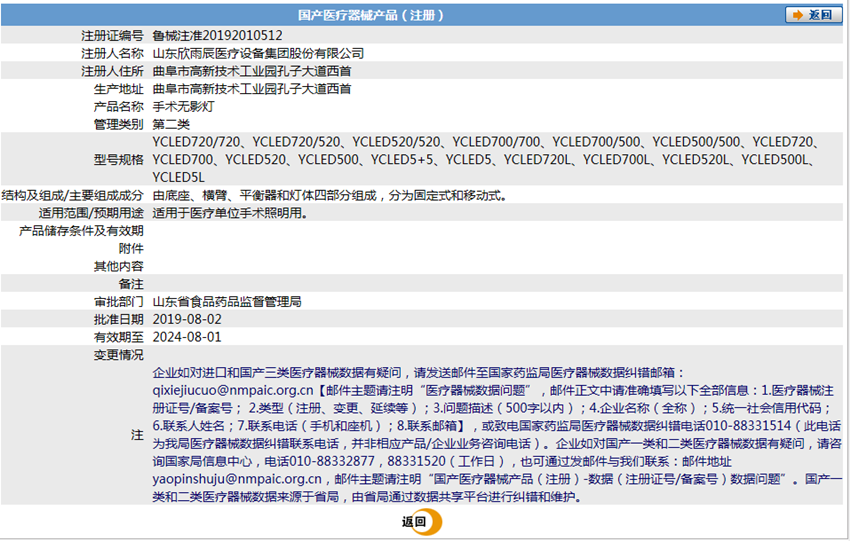The height and width of the screenshot is (541, 850).
Task: Click the 型号规格 field label
Action: point(119,160)
